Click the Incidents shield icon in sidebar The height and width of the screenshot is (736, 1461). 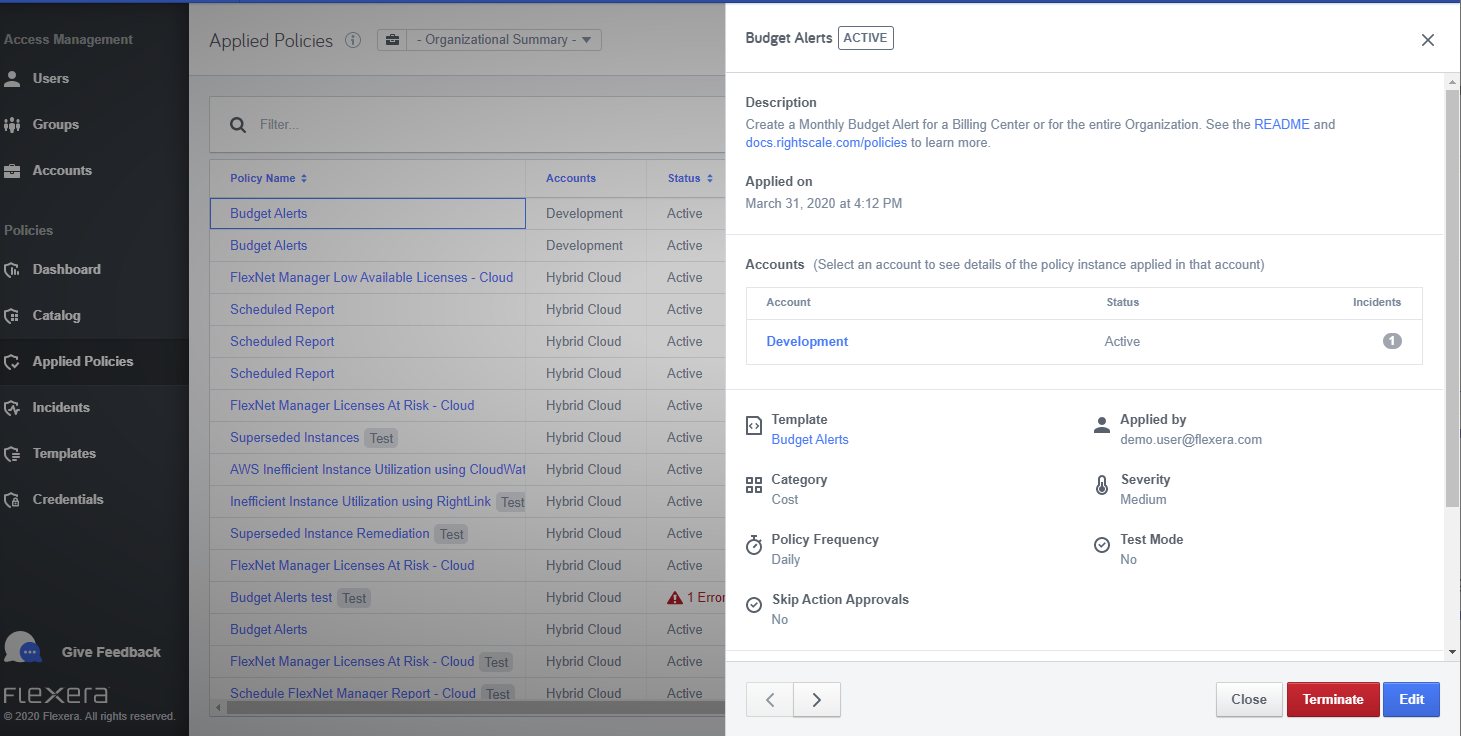click(x=12, y=407)
